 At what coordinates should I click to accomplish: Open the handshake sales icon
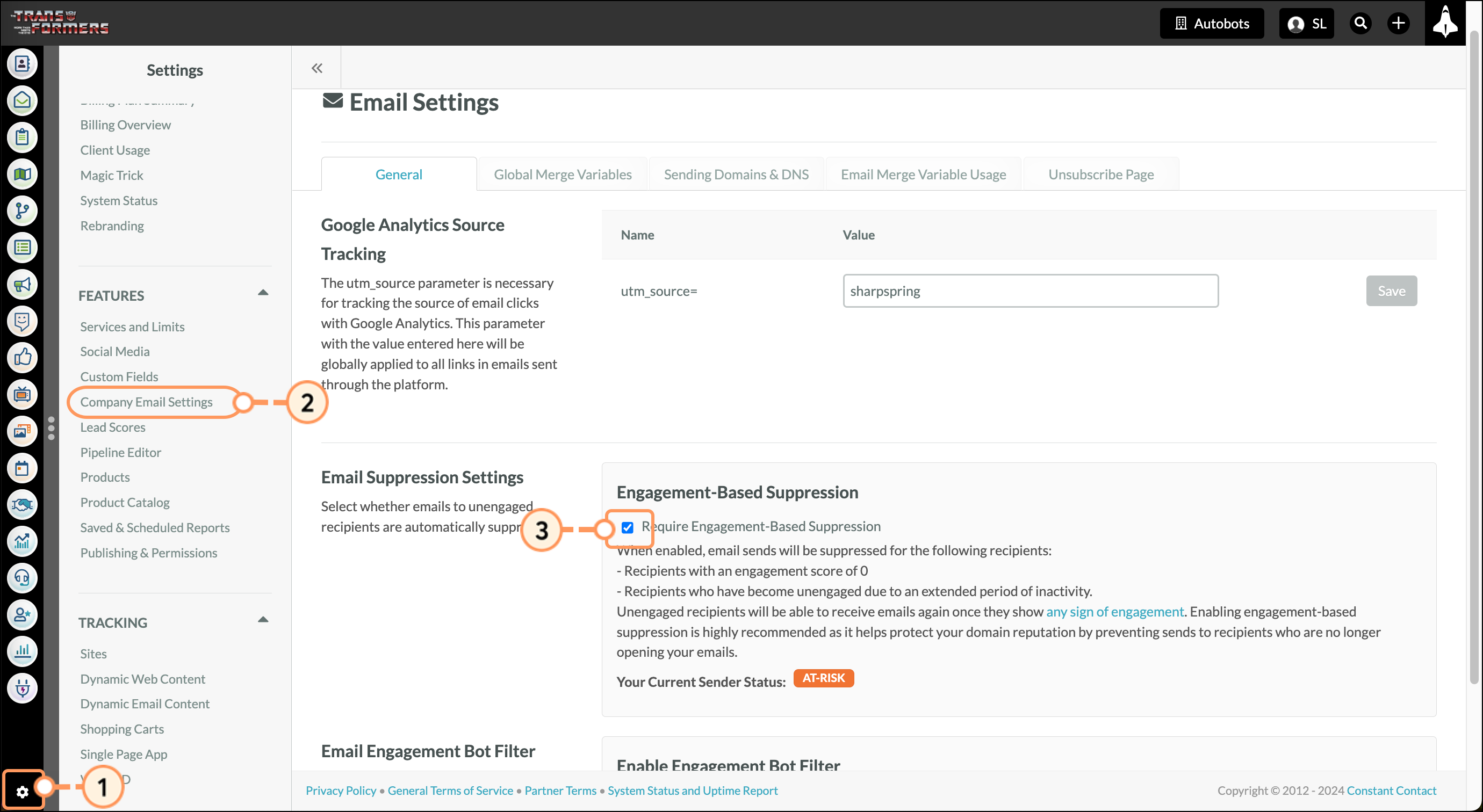coord(22,505)
